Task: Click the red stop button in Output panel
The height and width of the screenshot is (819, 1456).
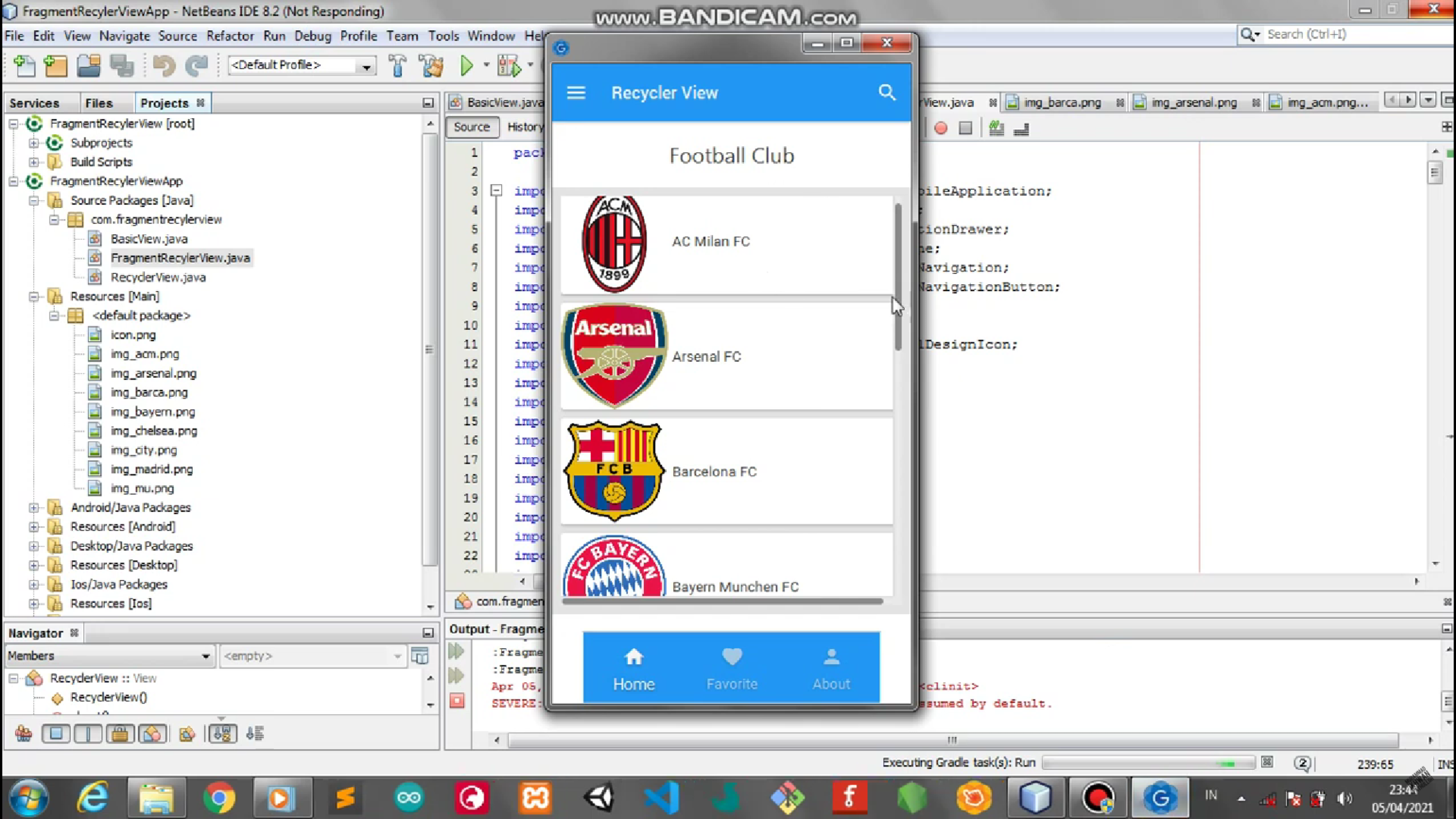Action: (457, 700)
